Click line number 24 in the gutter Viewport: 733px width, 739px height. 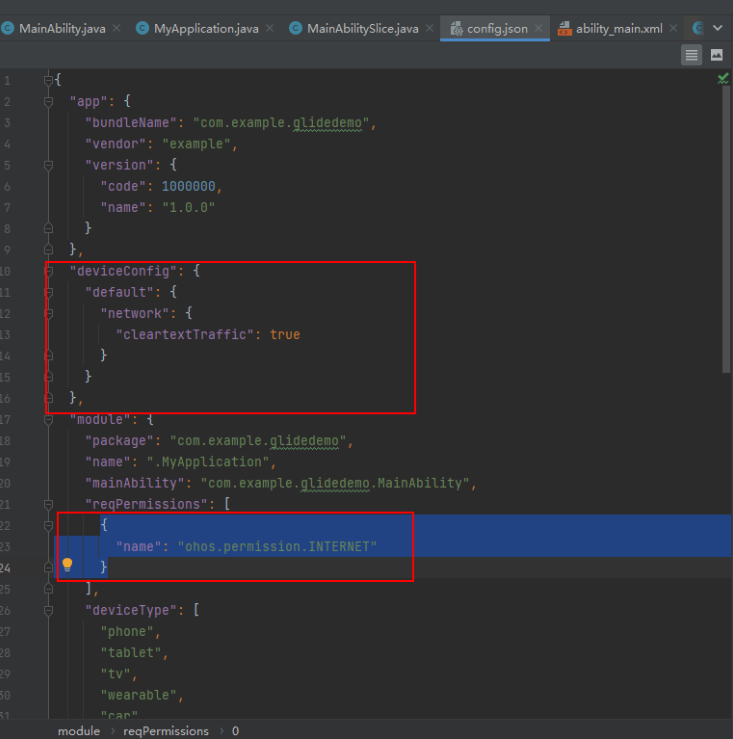5,568
